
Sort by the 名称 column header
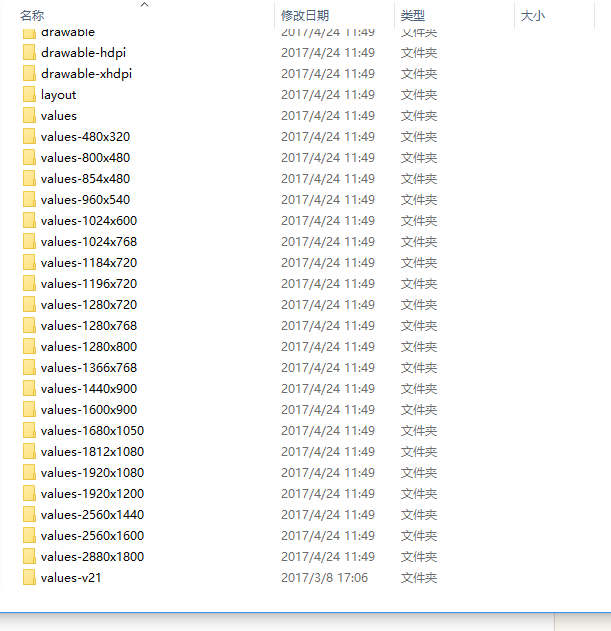[x=32, y=16]
